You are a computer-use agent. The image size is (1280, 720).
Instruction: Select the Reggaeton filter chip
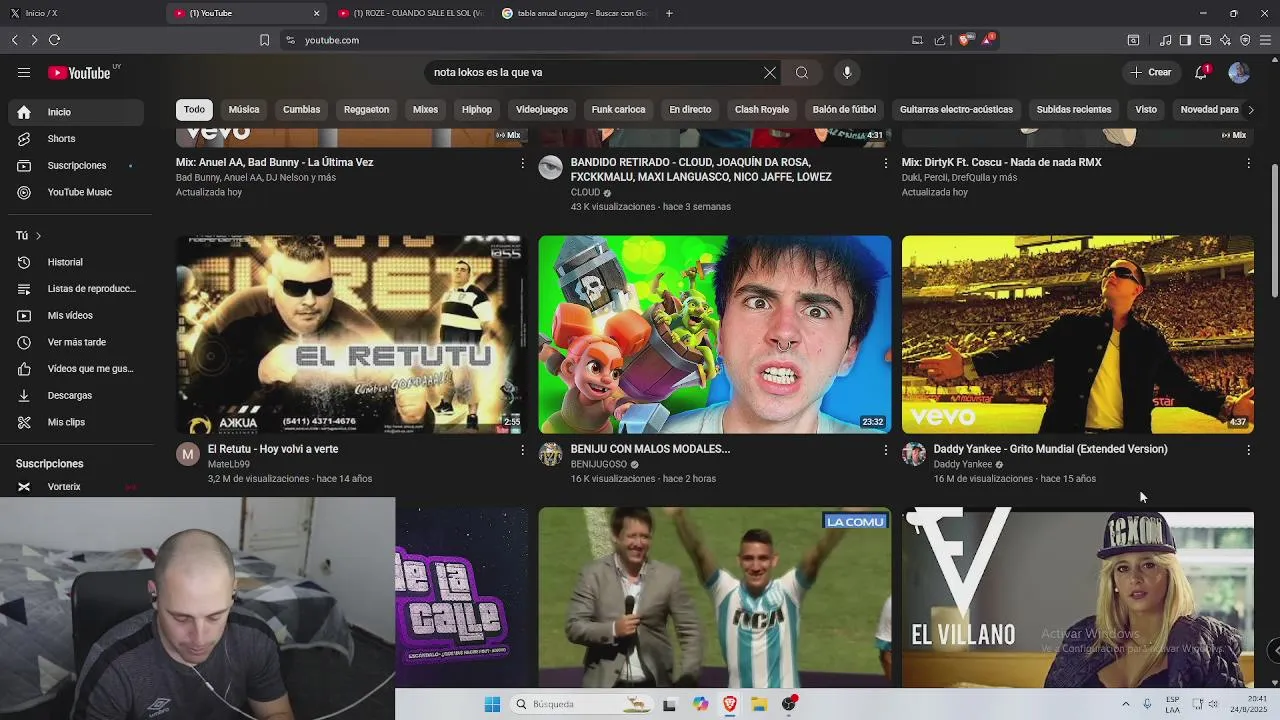click(366, 110)
